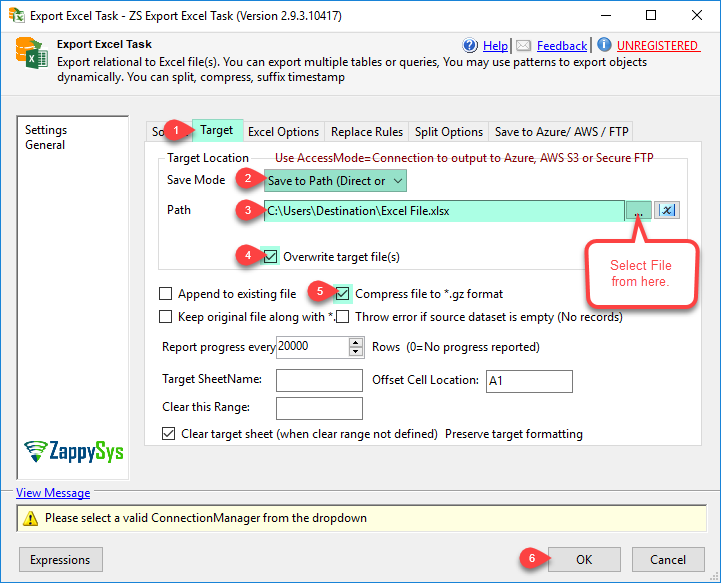This screenshot has height=583, width=721.
Task: Open the View Message link
Action: click(53, 493)
